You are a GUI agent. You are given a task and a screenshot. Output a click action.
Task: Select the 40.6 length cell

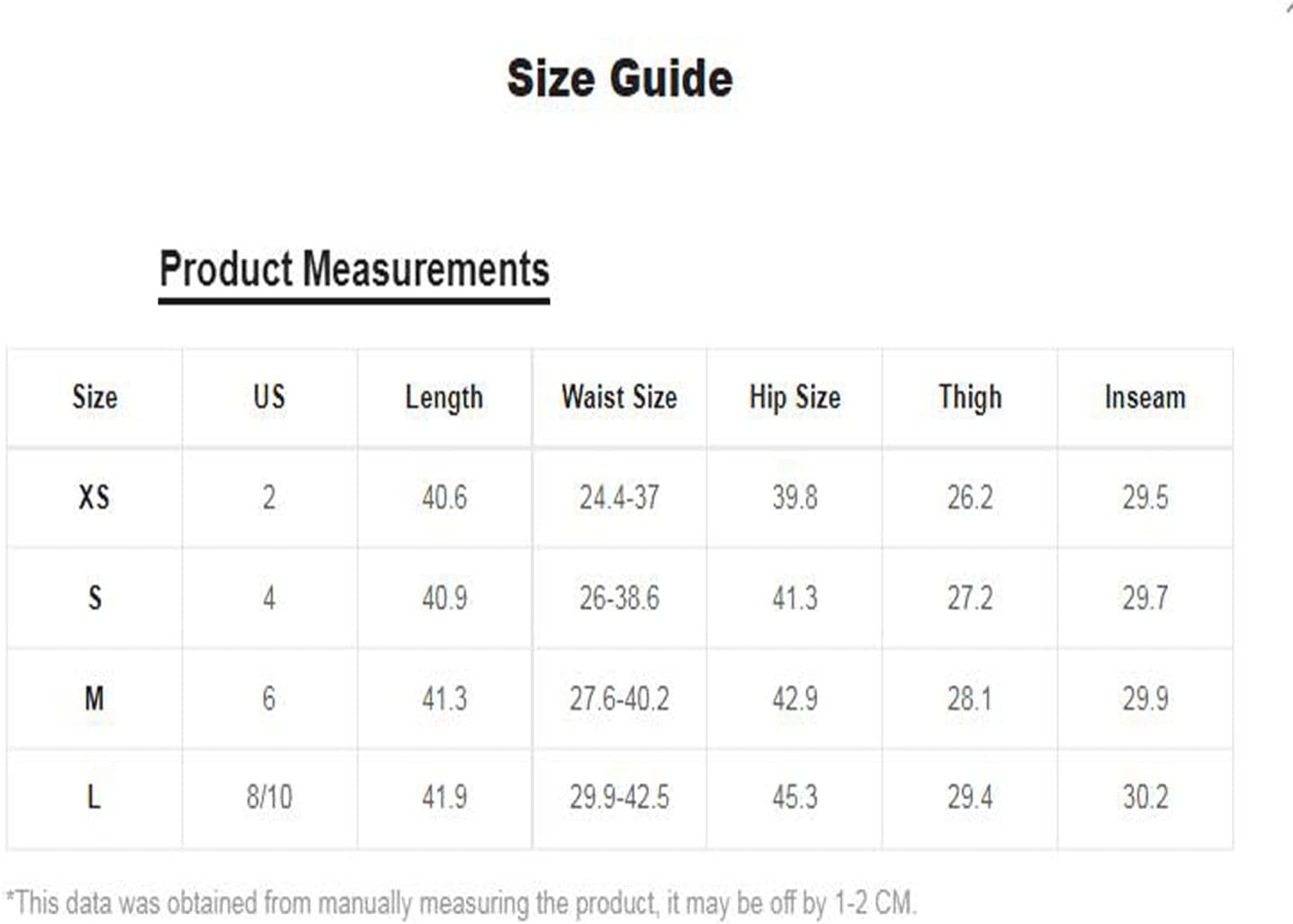pyautogui.click(x=444, y=498)
